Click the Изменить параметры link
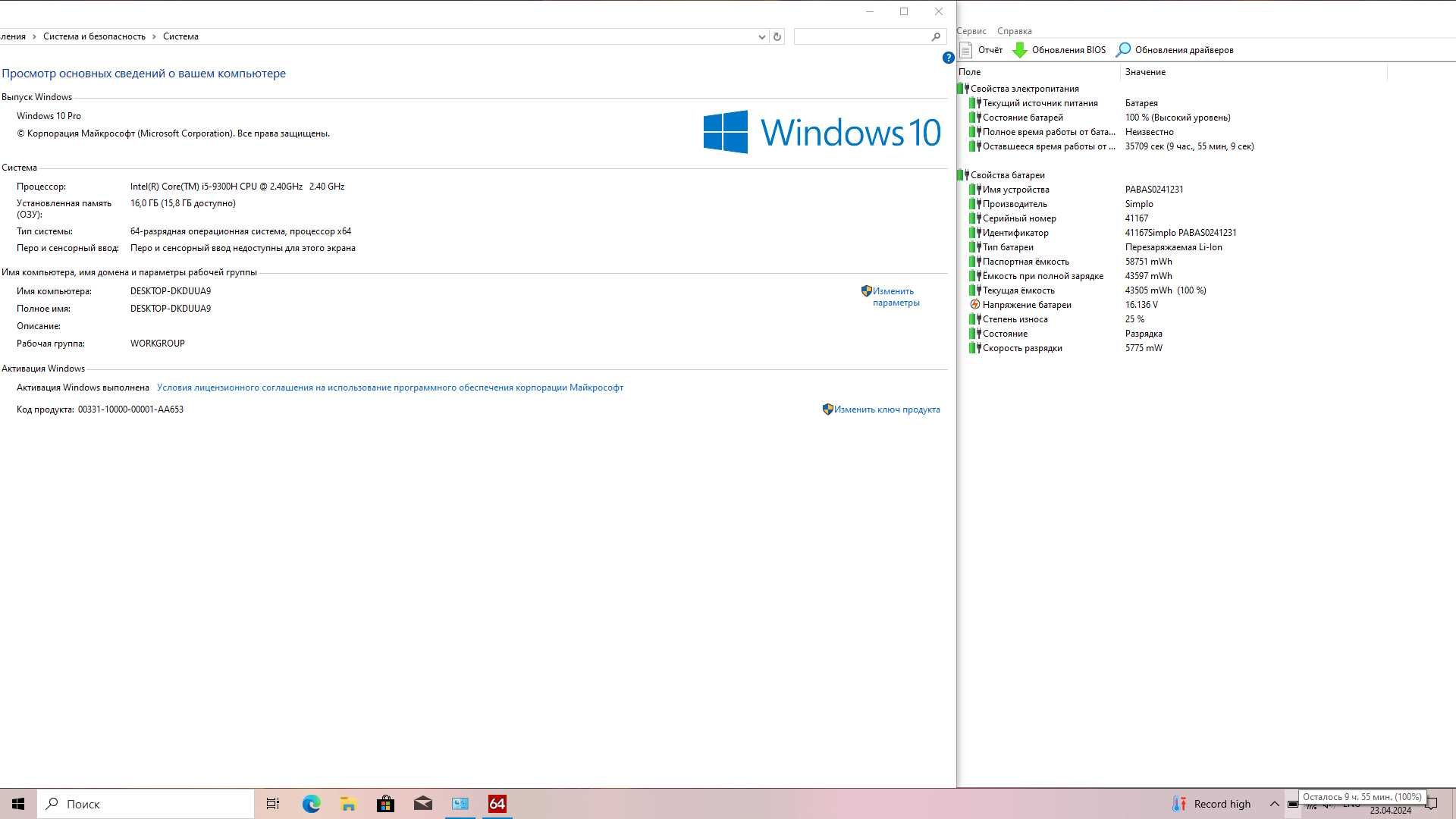 (896, 297)
